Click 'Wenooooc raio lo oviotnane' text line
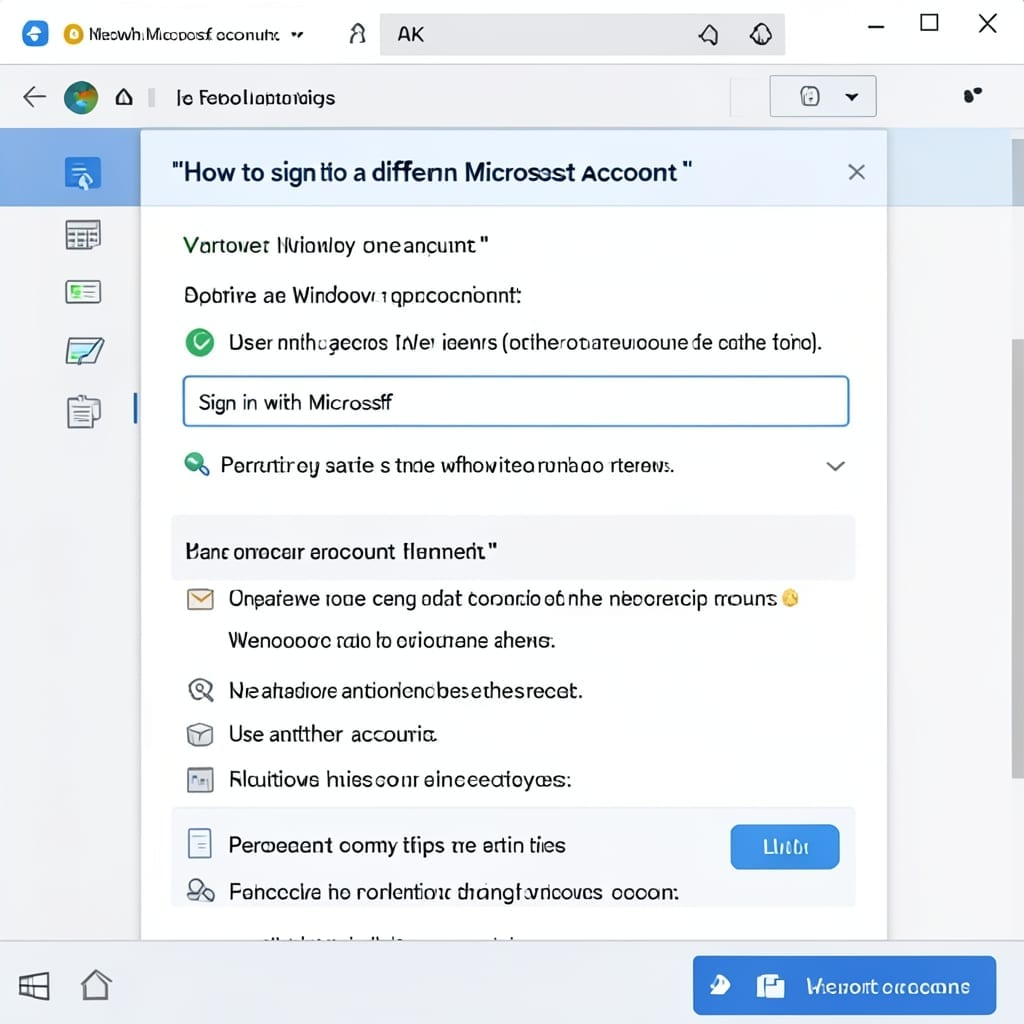The height and width of the screenshot is (1024, 1024). point(391,640)
